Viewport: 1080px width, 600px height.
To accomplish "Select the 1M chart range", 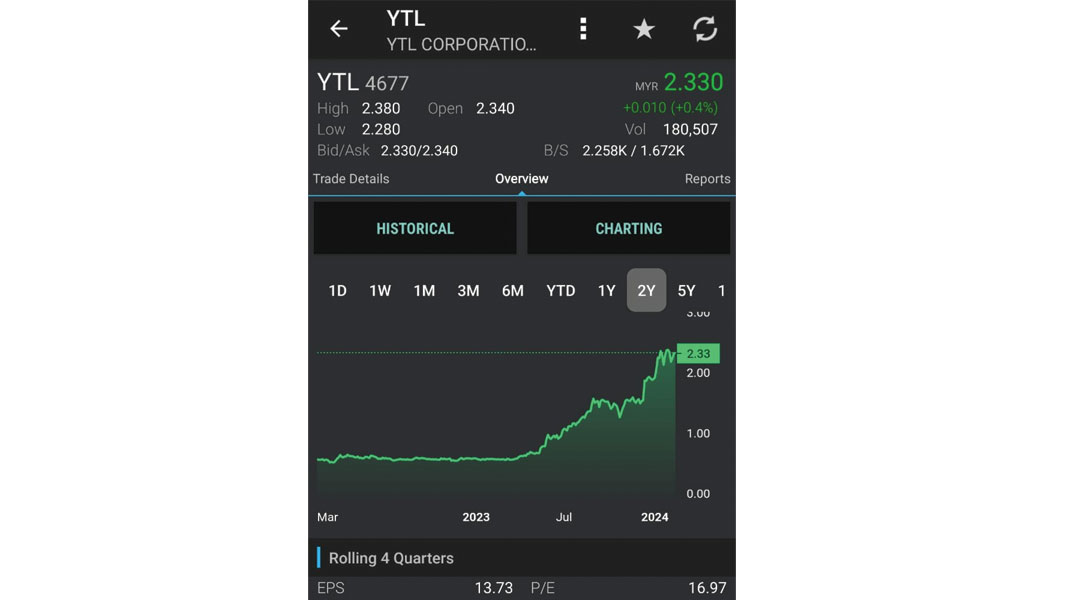I will (424, 291).
